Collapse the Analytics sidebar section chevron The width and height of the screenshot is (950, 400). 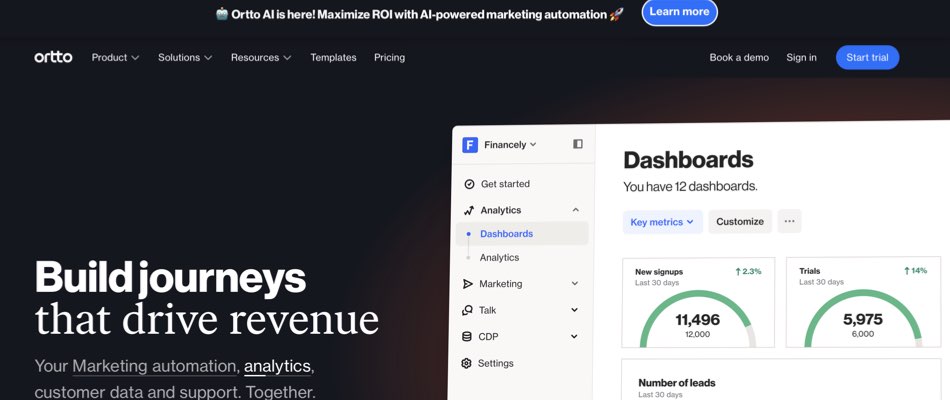pyautogui.click(x=575, y=210)
